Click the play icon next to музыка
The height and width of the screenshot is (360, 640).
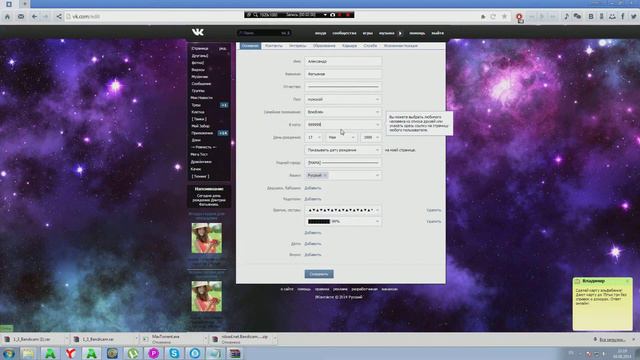pyautogui.click(x=400, y=33)
